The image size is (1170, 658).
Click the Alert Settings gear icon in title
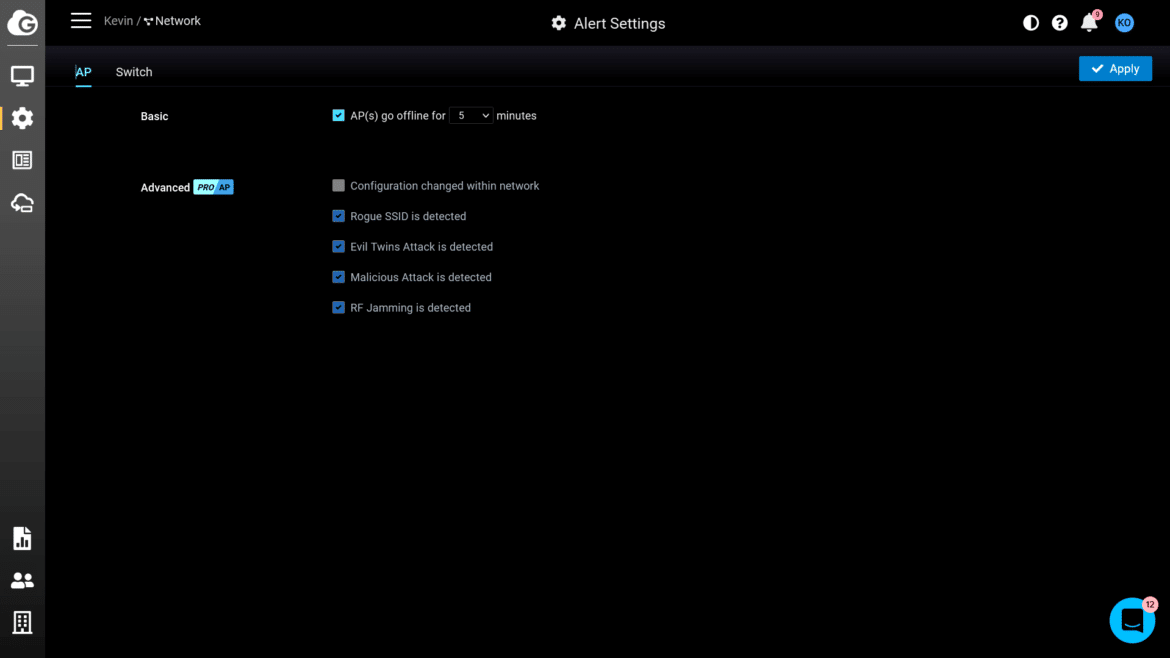point(558,23)
